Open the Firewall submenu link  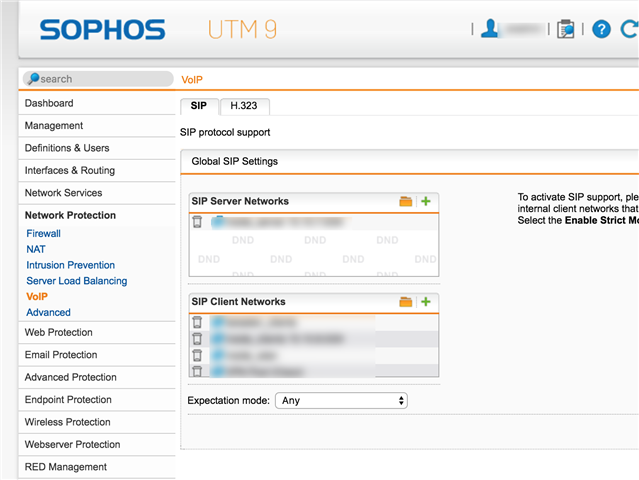tap(43, 233)
